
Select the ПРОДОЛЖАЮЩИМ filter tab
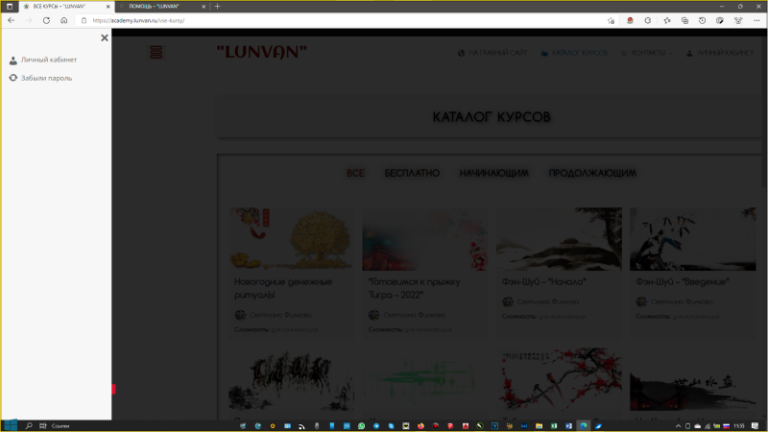coord(592,173)
